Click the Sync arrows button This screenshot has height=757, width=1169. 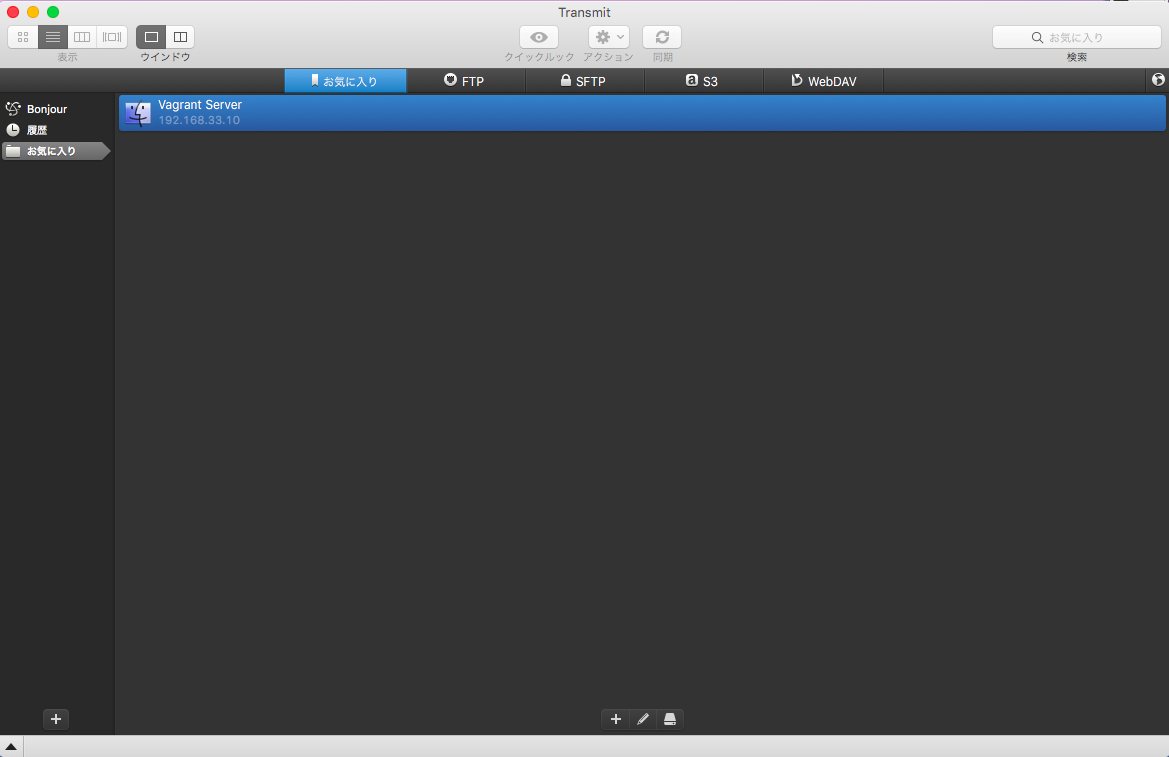click(x=662, y=37)
